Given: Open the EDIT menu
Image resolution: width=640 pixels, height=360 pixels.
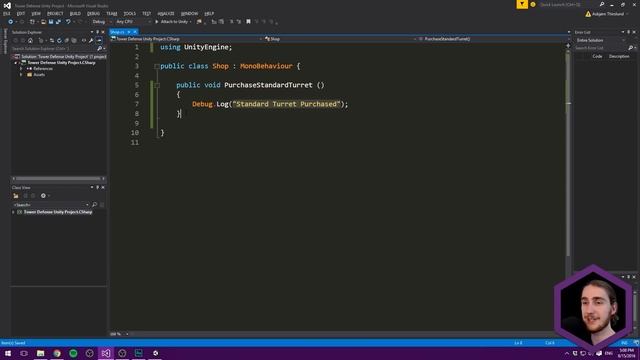Looking at the screenshot, I should 21,13.
